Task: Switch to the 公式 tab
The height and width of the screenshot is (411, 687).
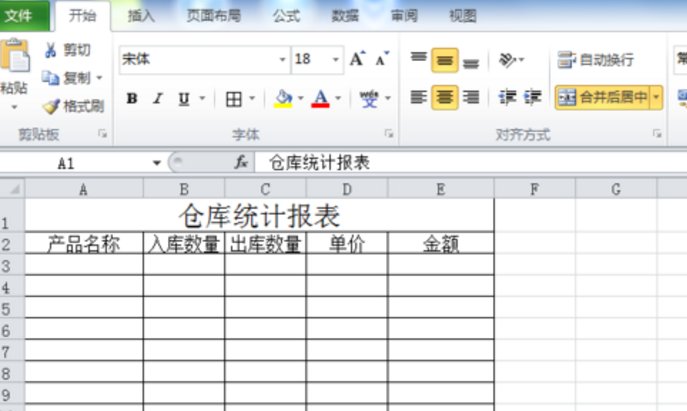Action: pos(287,16)
